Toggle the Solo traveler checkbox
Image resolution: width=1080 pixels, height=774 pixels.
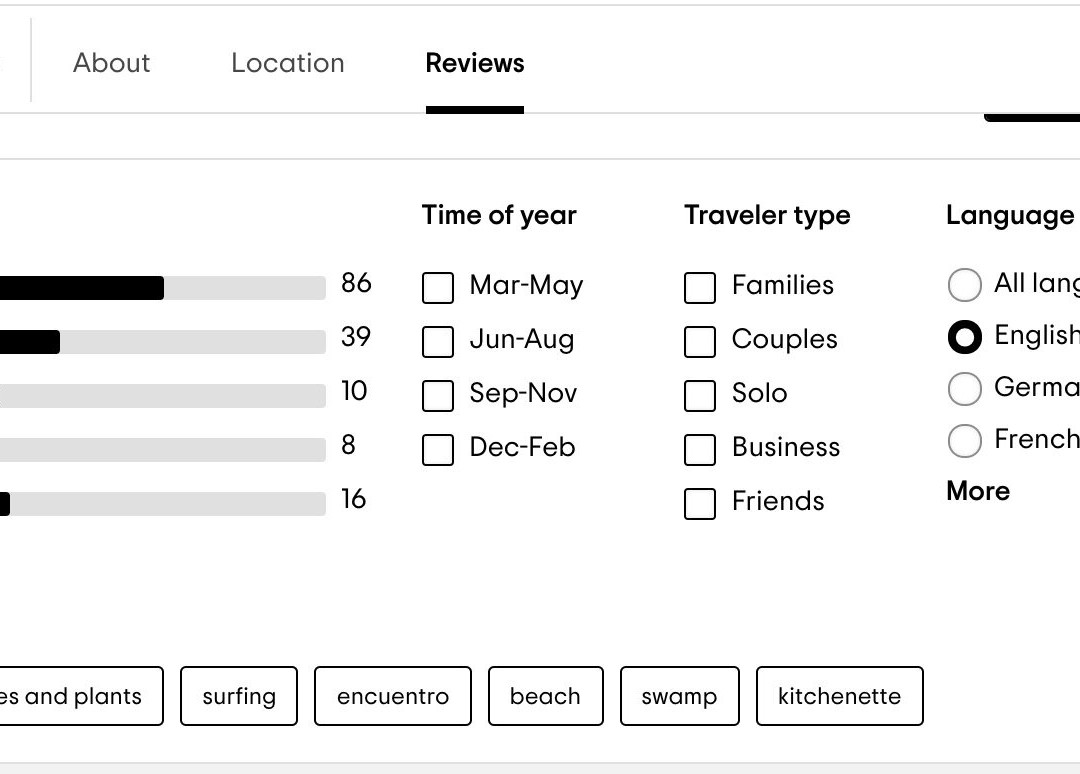click(700, 396)
